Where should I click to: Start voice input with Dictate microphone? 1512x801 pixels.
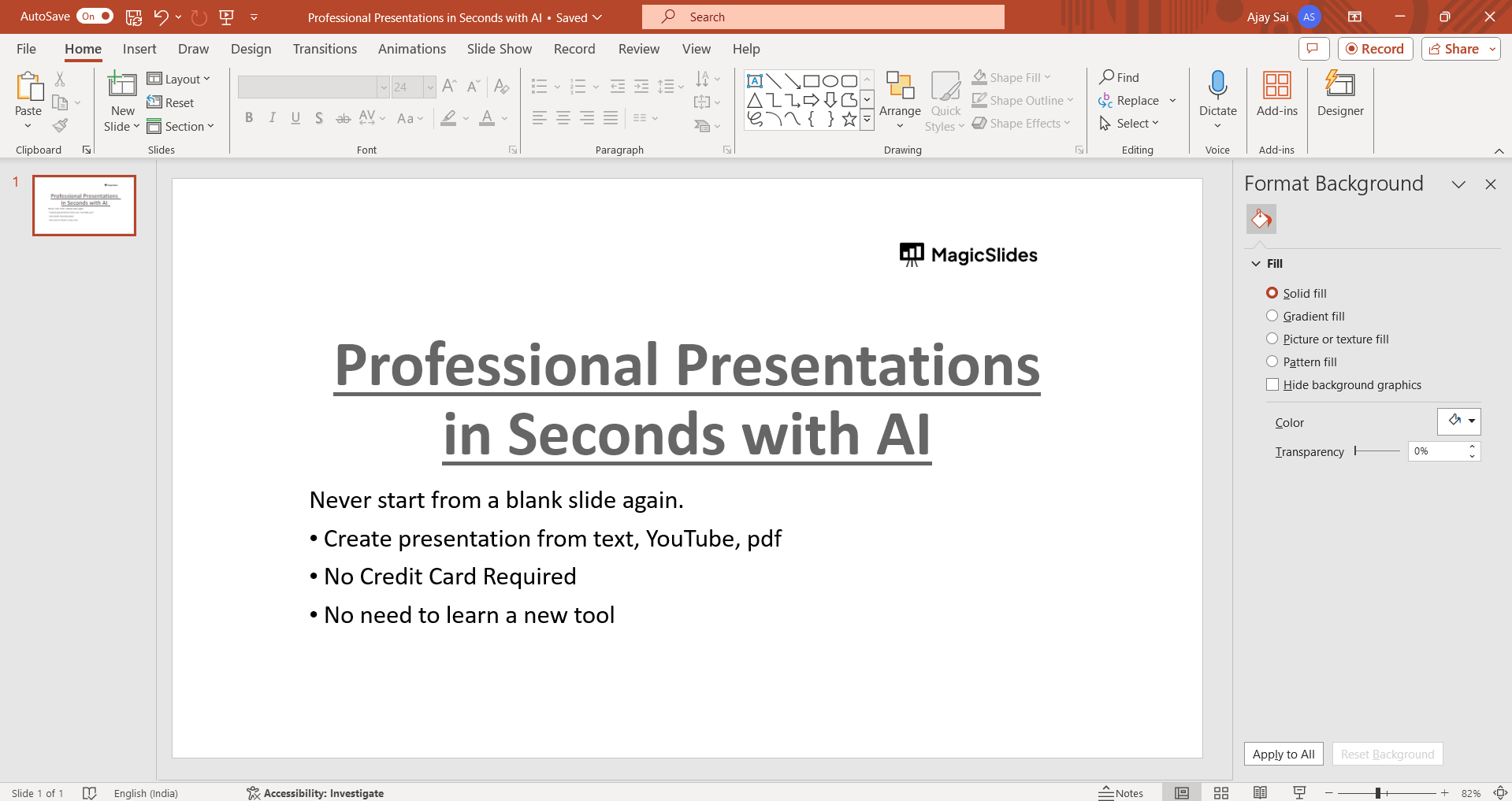tap(1217, 85)
